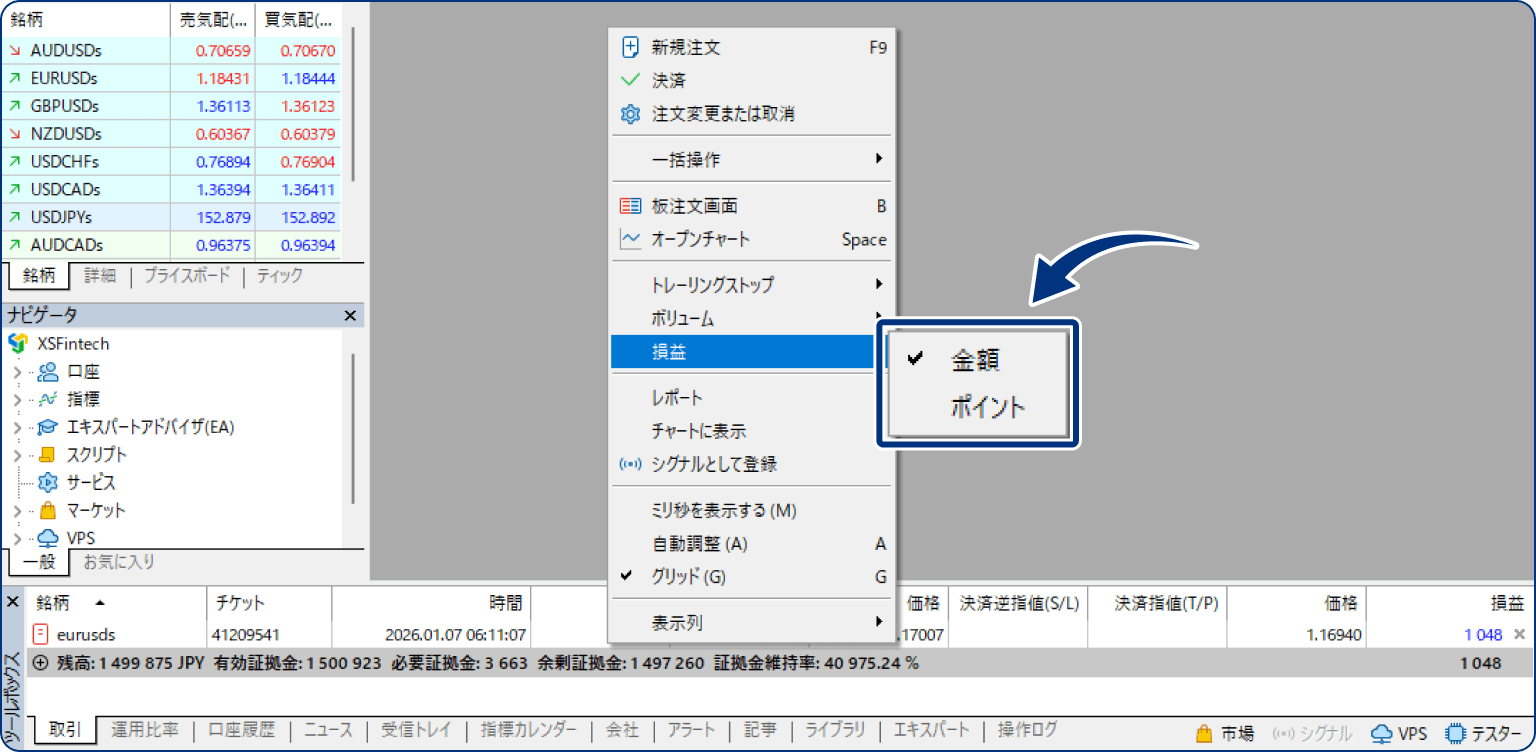
Task: Open the 運用比率 toolbox tab
Action: tap(145, 731)
